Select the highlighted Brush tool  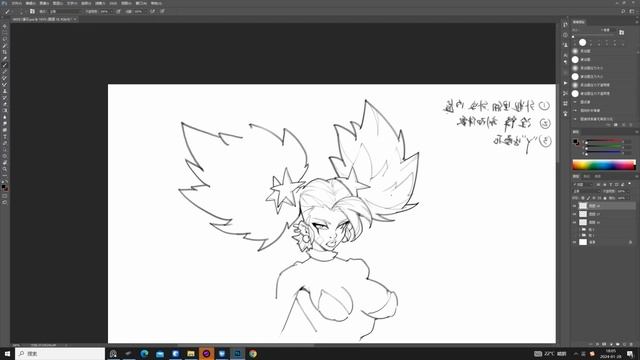5,65
